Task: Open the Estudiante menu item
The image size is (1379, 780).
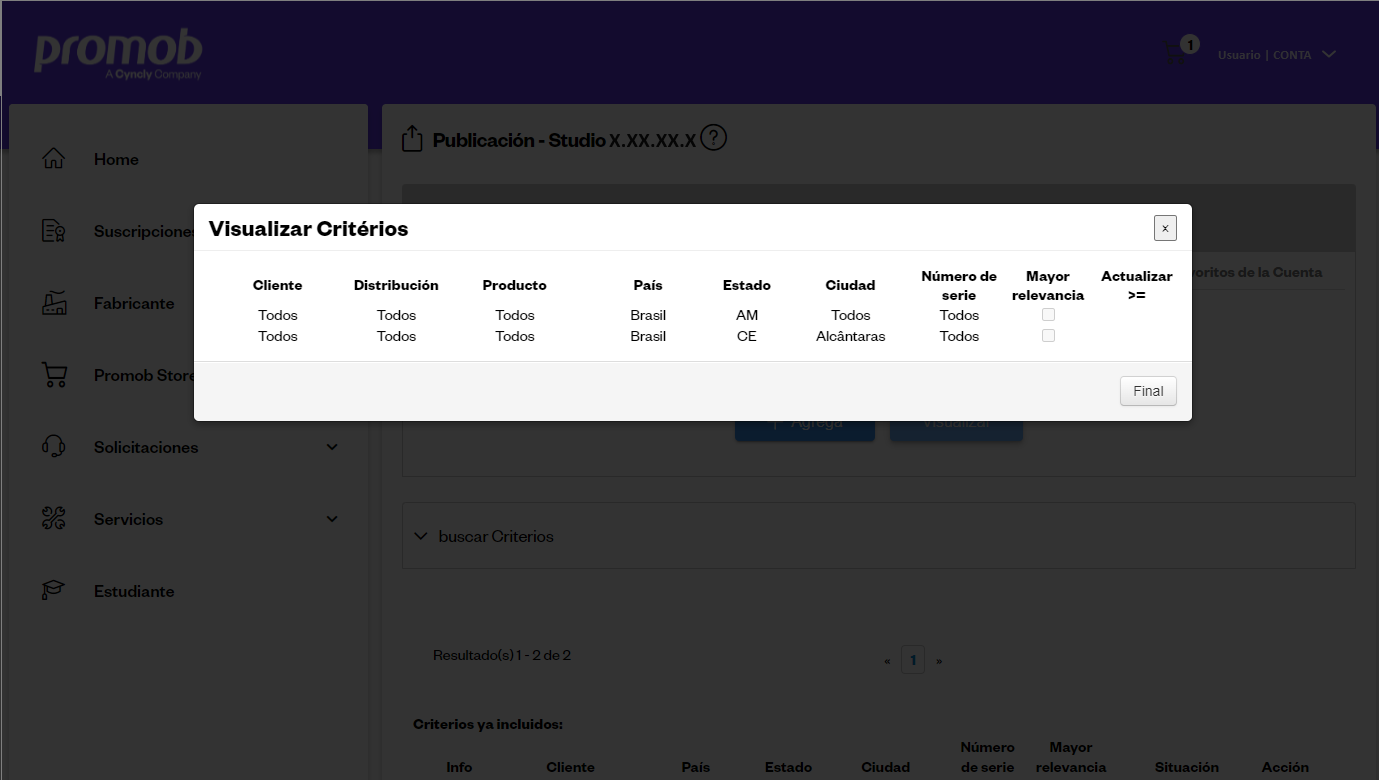Action: click(x=134, y=591)
